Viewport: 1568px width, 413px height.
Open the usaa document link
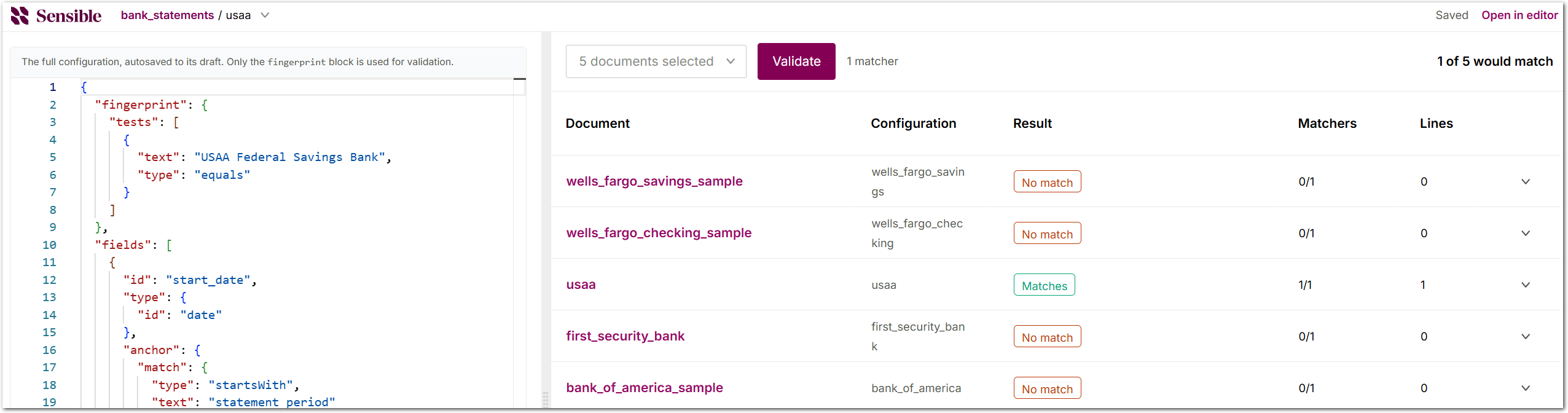tap(581, 285)
